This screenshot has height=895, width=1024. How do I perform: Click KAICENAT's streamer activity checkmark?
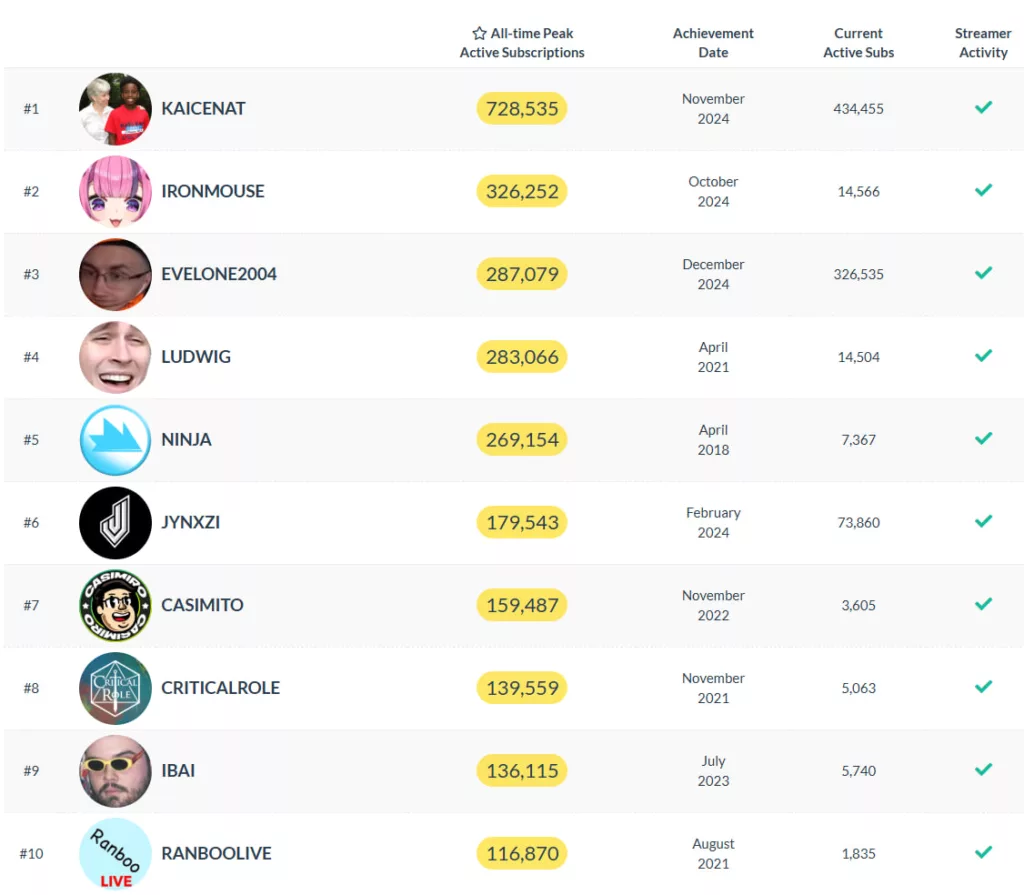[984, 107]
